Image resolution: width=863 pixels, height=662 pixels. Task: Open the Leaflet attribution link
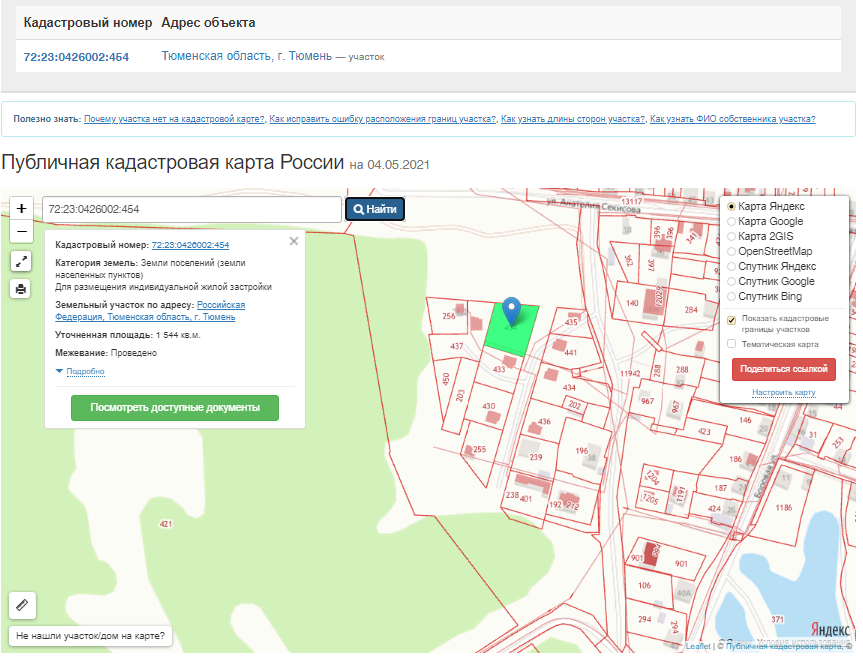(698, 646)
